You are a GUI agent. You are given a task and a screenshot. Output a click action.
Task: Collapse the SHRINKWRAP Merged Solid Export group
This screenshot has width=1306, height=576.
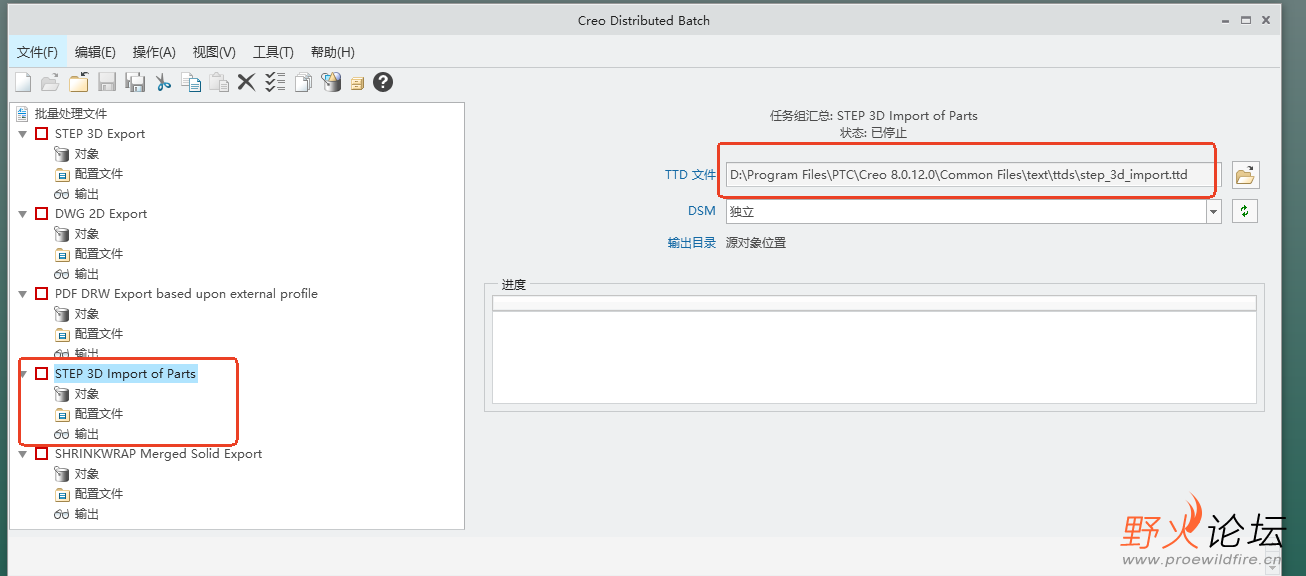click(23, 454)
